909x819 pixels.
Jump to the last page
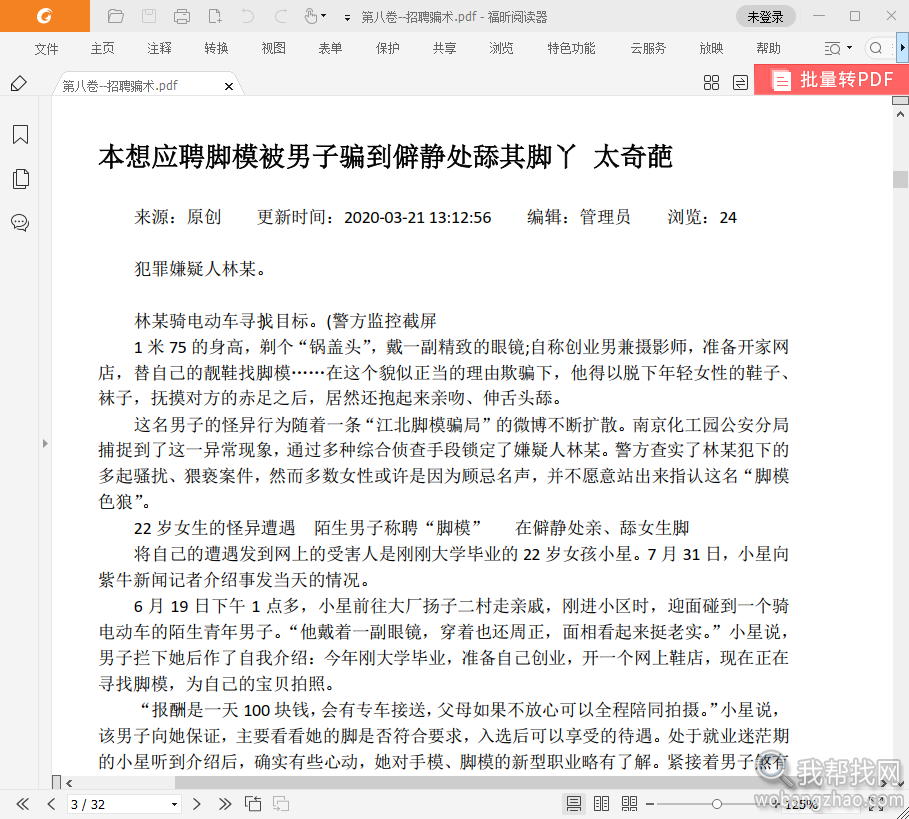pos(225,804)
